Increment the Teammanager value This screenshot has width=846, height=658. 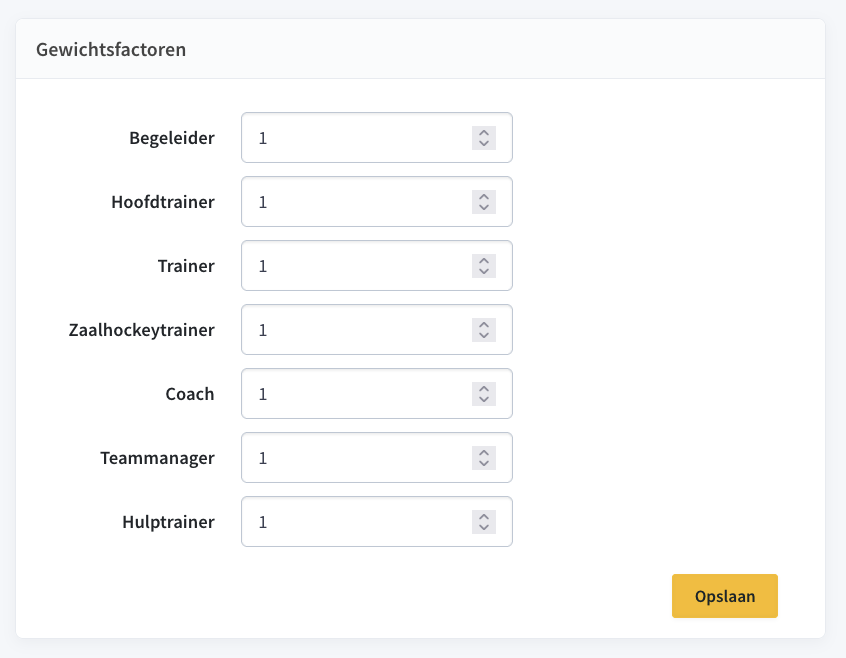coord(484,452)
